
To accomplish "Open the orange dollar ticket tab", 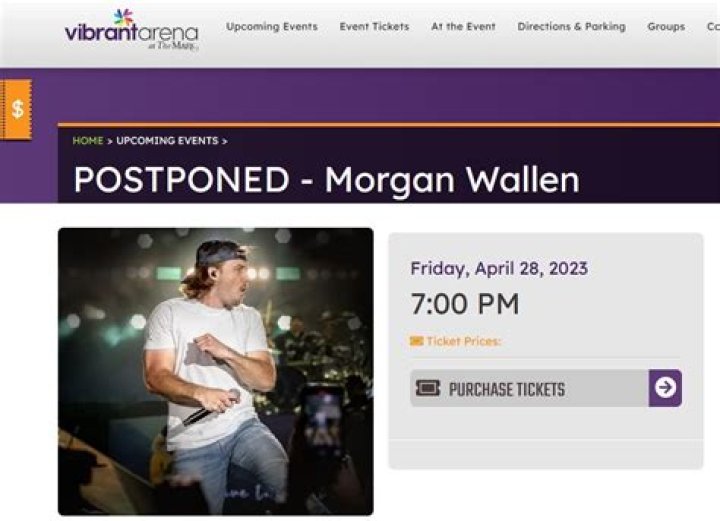I will coord(16,109).
